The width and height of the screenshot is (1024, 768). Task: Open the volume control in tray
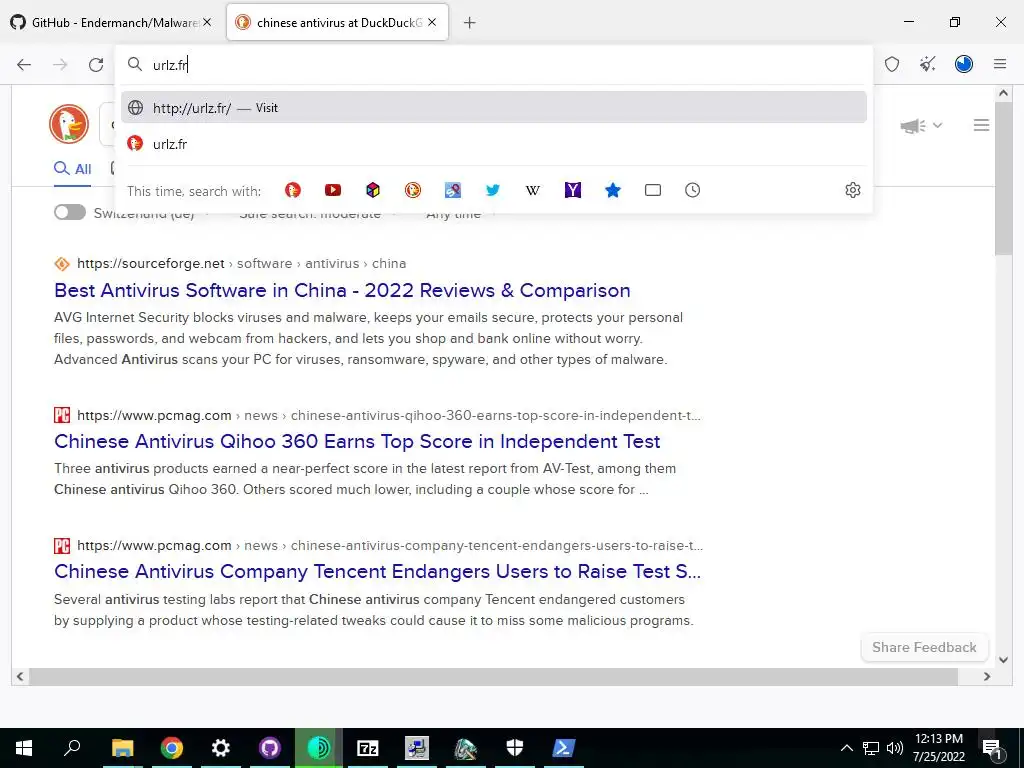tap(895, 748)
